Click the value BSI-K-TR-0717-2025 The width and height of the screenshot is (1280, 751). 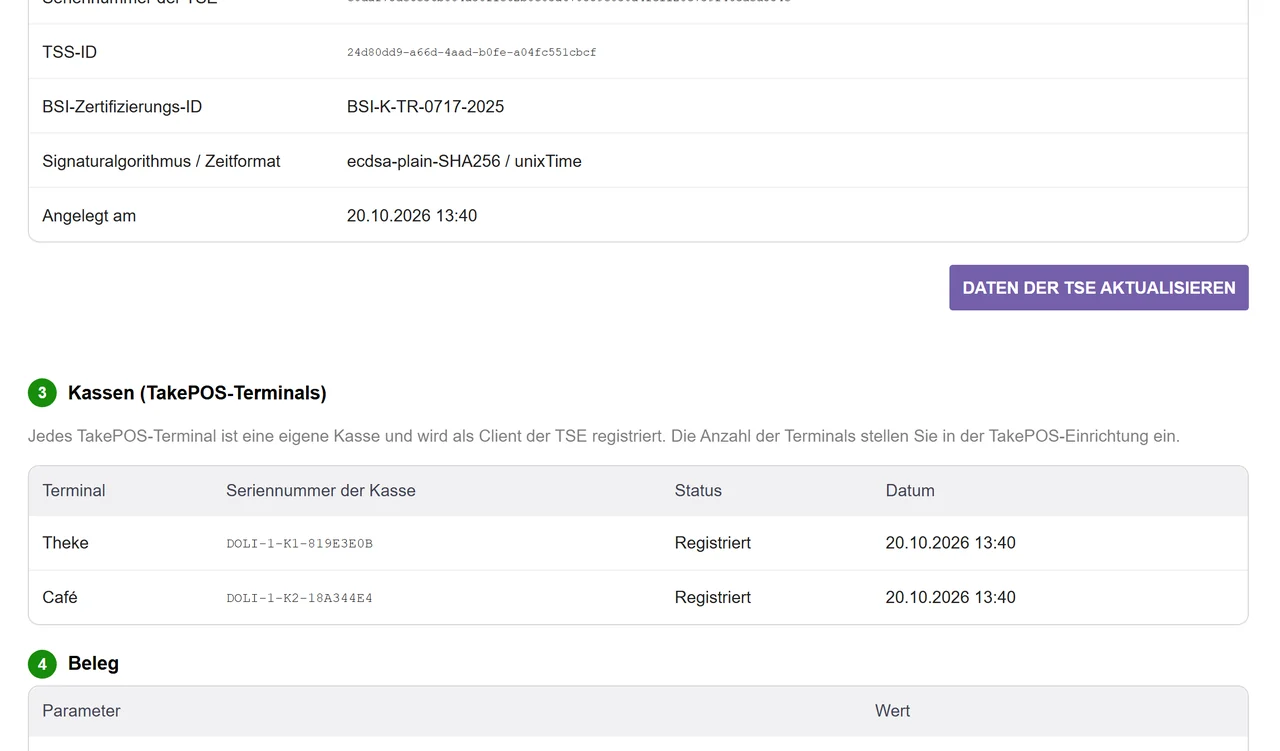(425, 107)
